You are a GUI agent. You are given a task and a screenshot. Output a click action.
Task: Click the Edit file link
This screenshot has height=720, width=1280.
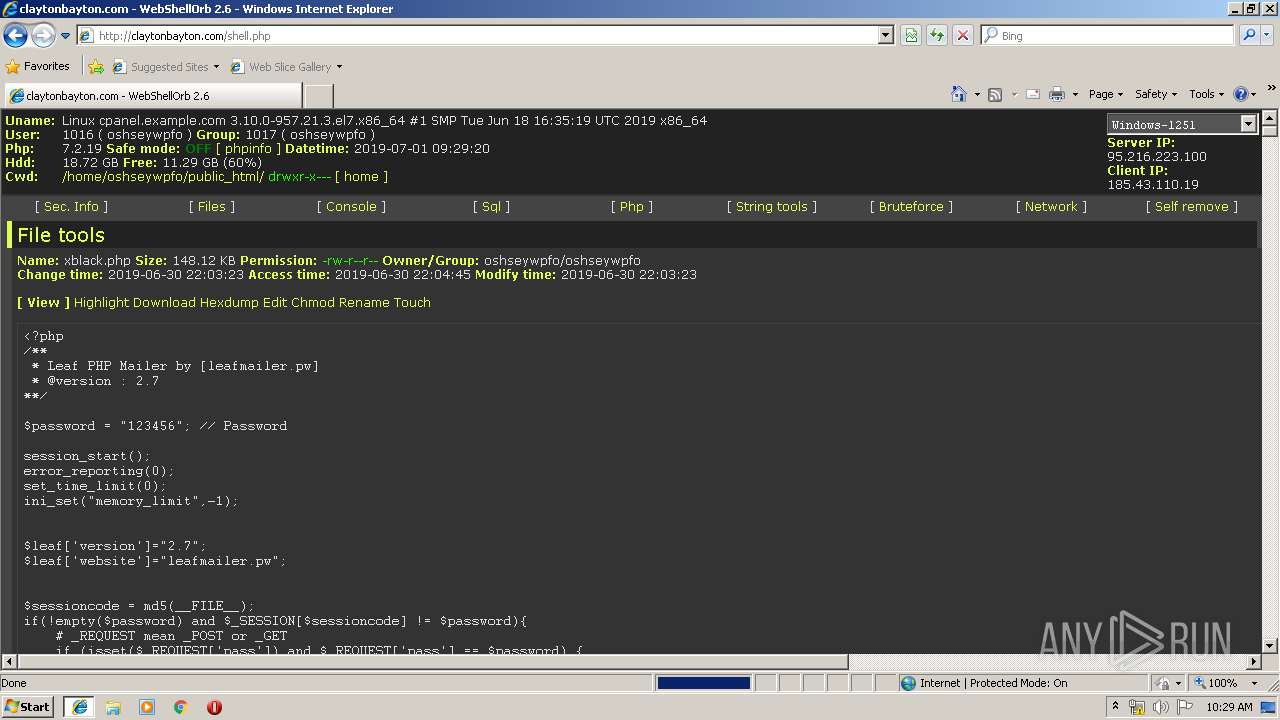(x=275, y=302)
